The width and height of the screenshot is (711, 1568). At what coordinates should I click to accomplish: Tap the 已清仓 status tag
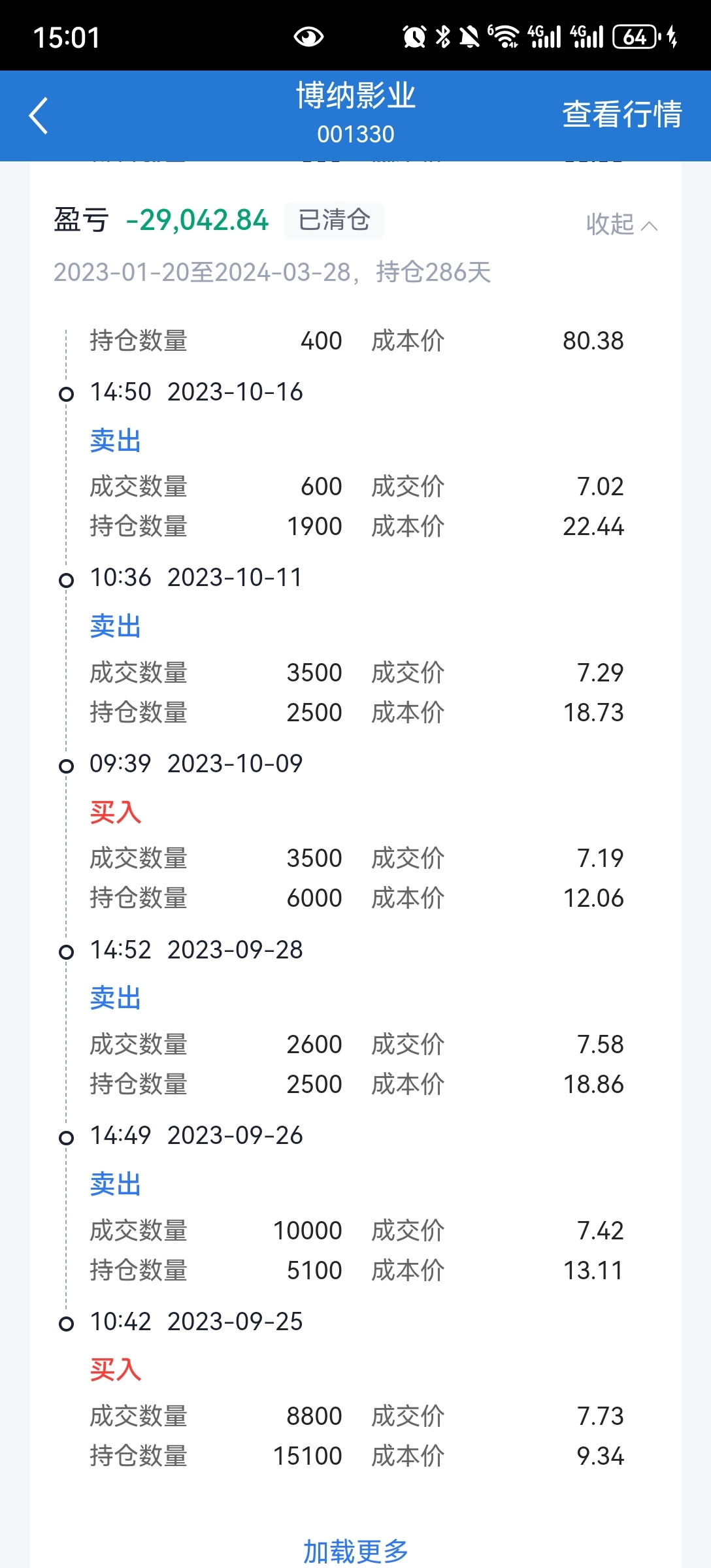(x=334, y=220)
